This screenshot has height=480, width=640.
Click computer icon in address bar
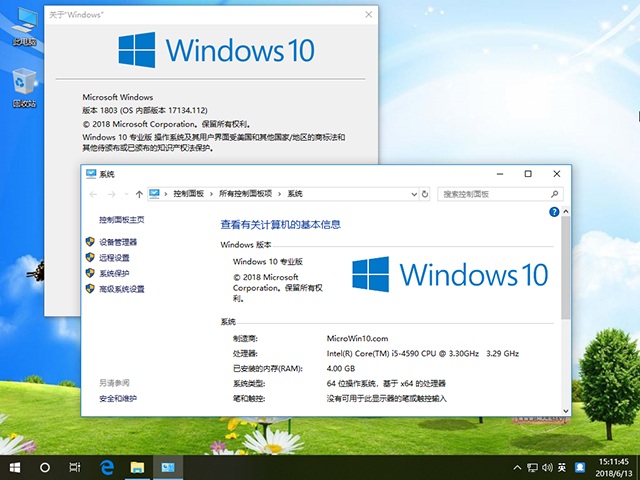154,193
